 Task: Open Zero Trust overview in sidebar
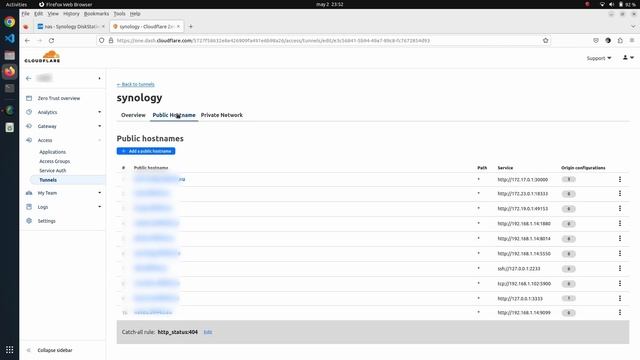(59, 98)
